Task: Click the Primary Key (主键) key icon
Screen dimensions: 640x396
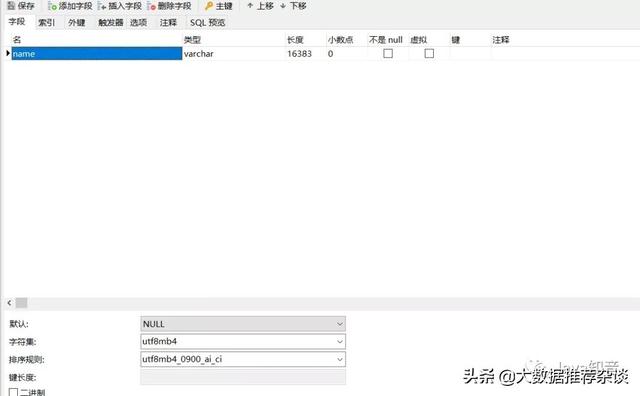Action: [x=209, y=6]
